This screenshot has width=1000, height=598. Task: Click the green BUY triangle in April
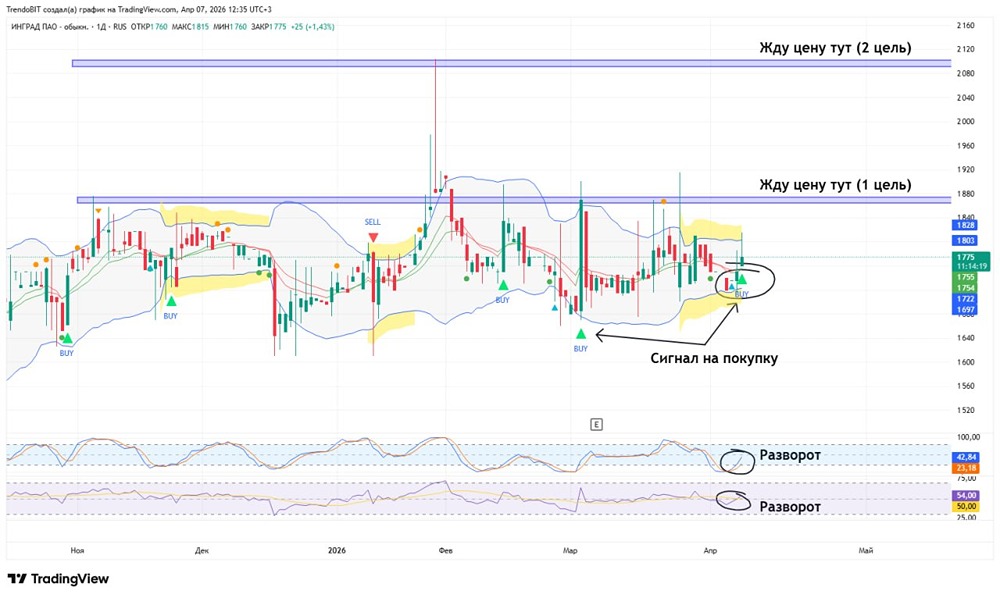click(x=742, y=279)
